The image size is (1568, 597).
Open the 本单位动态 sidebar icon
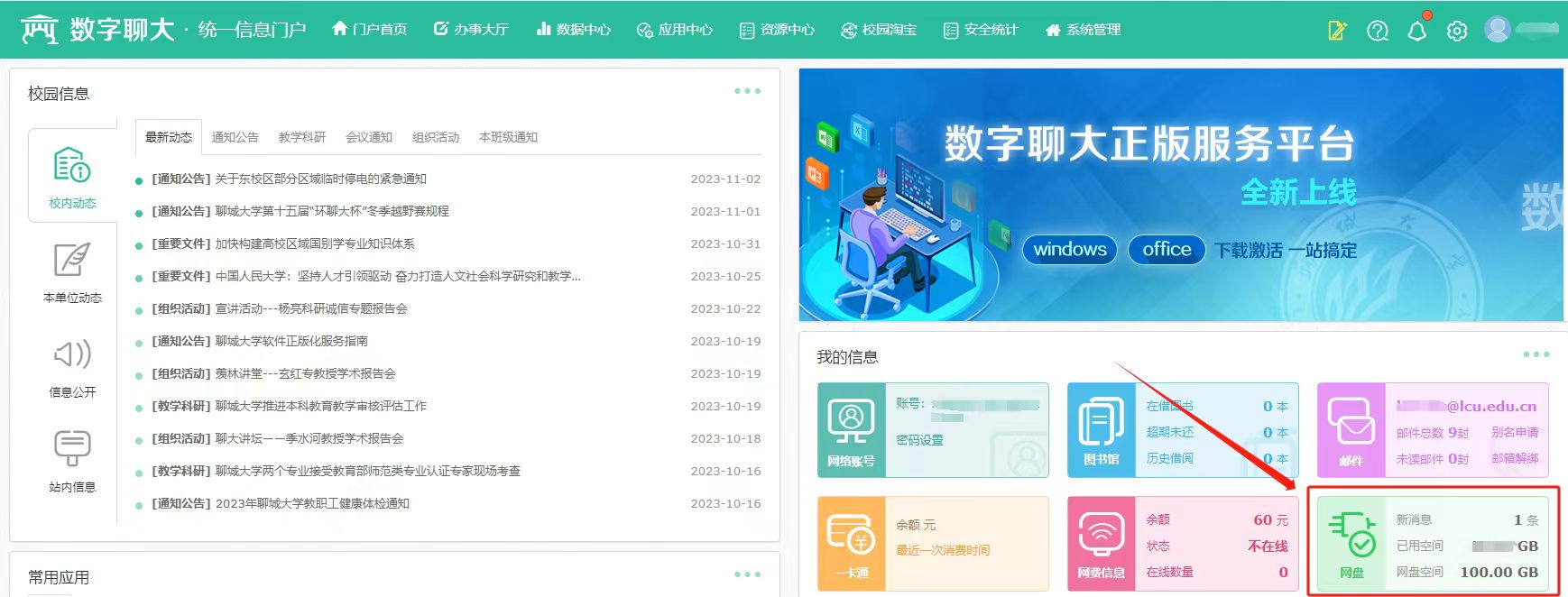pyautogui.click(x=72, y=261)
